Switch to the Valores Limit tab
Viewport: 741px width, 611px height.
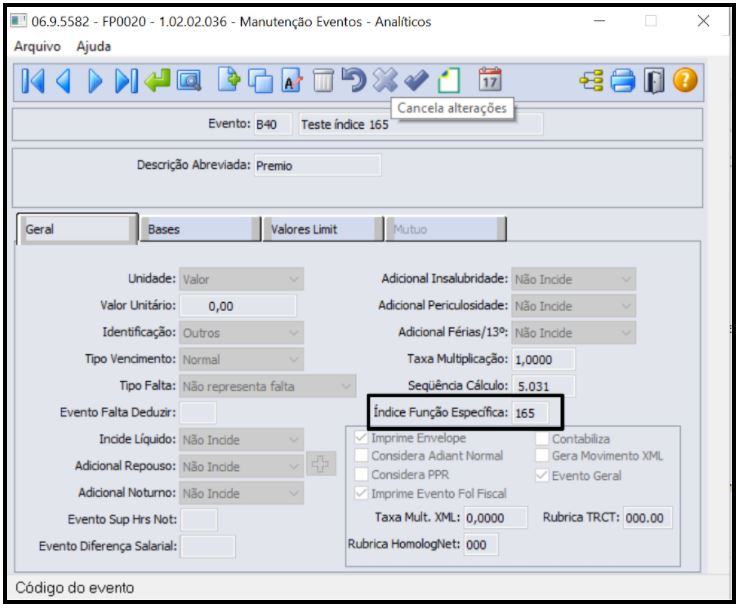click(x=323, y=229)
